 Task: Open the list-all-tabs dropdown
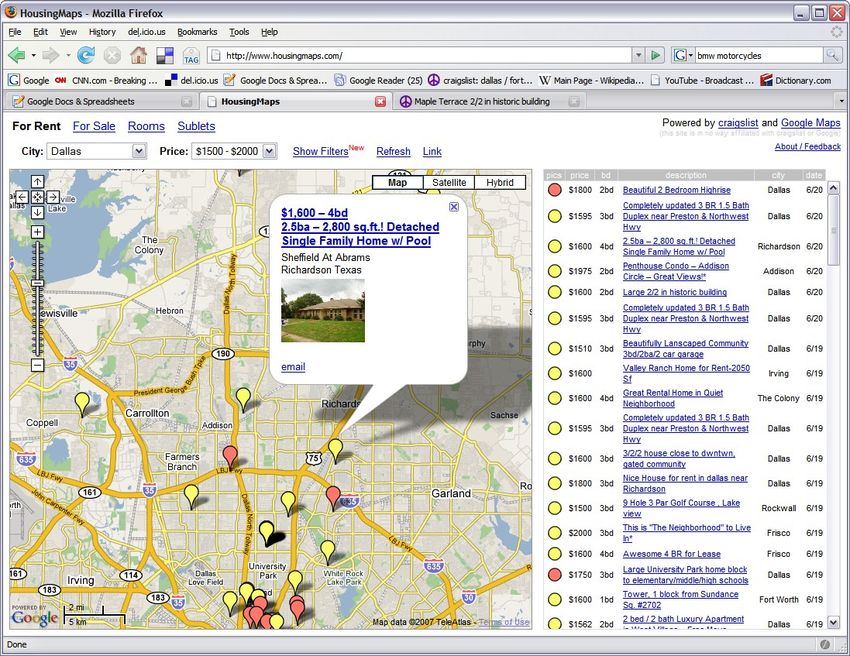click(x=841, y=101)
